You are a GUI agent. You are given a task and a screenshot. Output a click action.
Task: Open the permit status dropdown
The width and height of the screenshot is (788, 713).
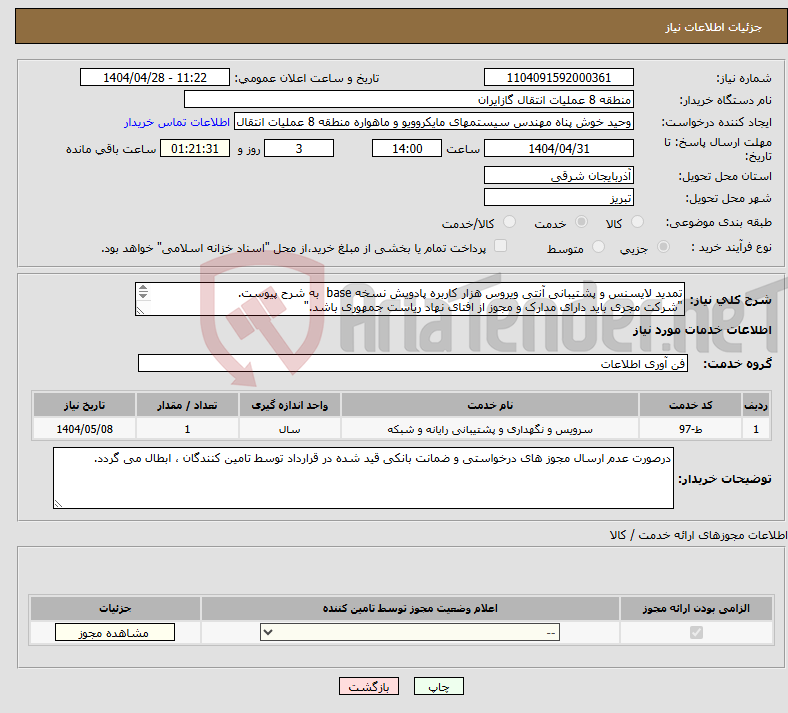click(410, 633)
